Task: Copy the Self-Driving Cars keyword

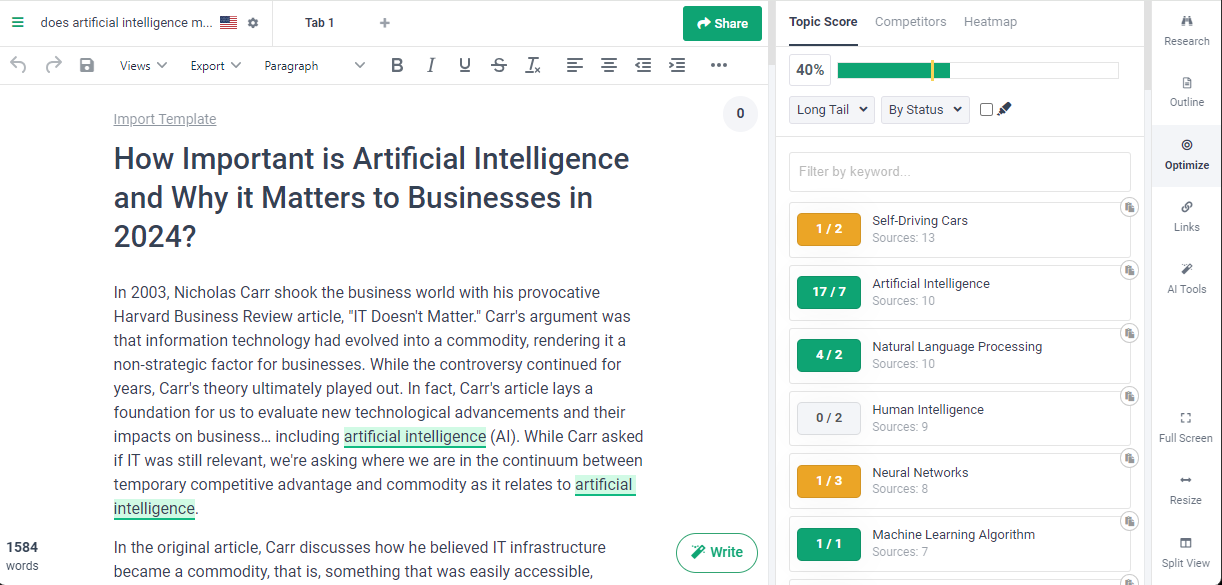Action: pyautogui.click(x=1129, y=207)
